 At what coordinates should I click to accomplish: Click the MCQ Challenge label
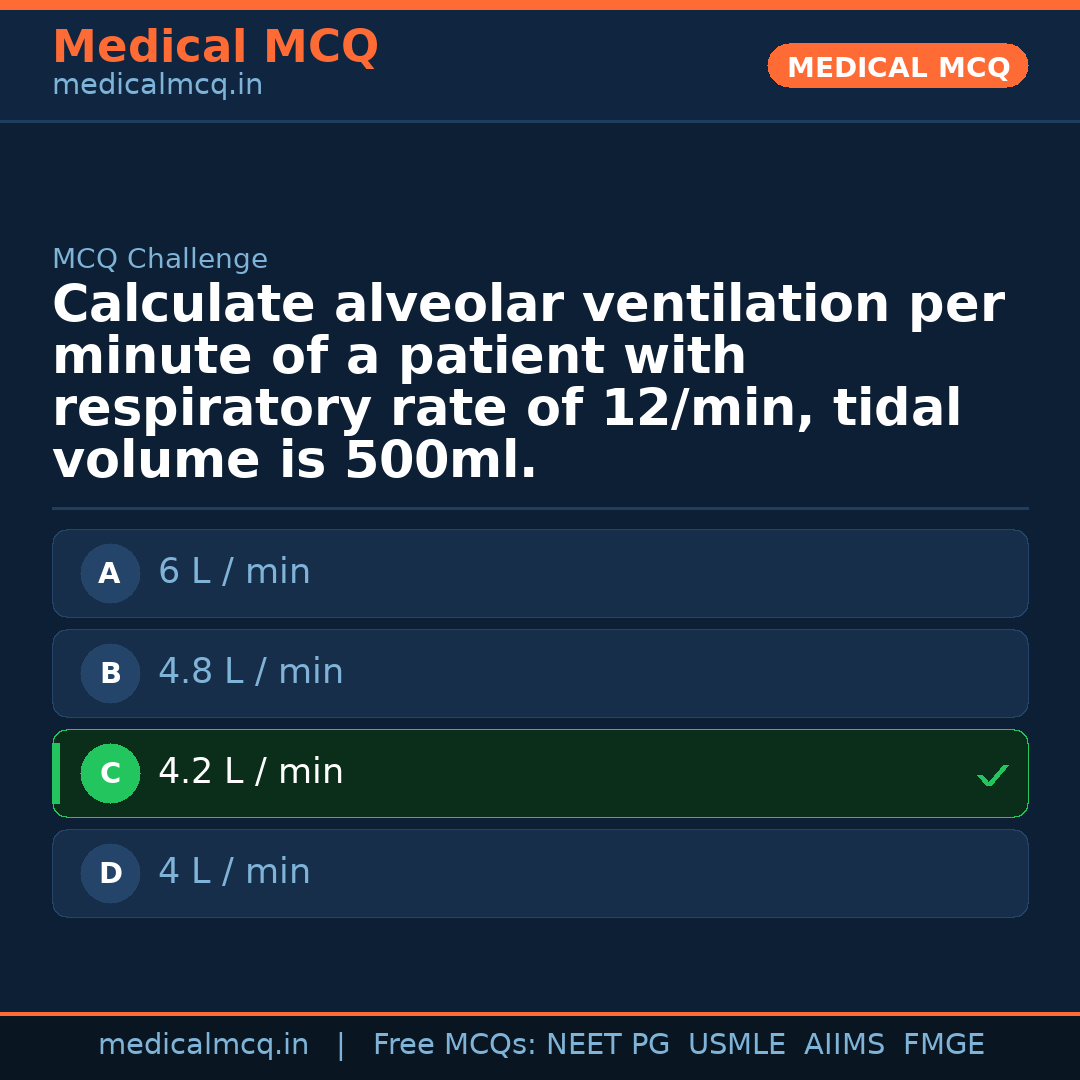point(160,260)
